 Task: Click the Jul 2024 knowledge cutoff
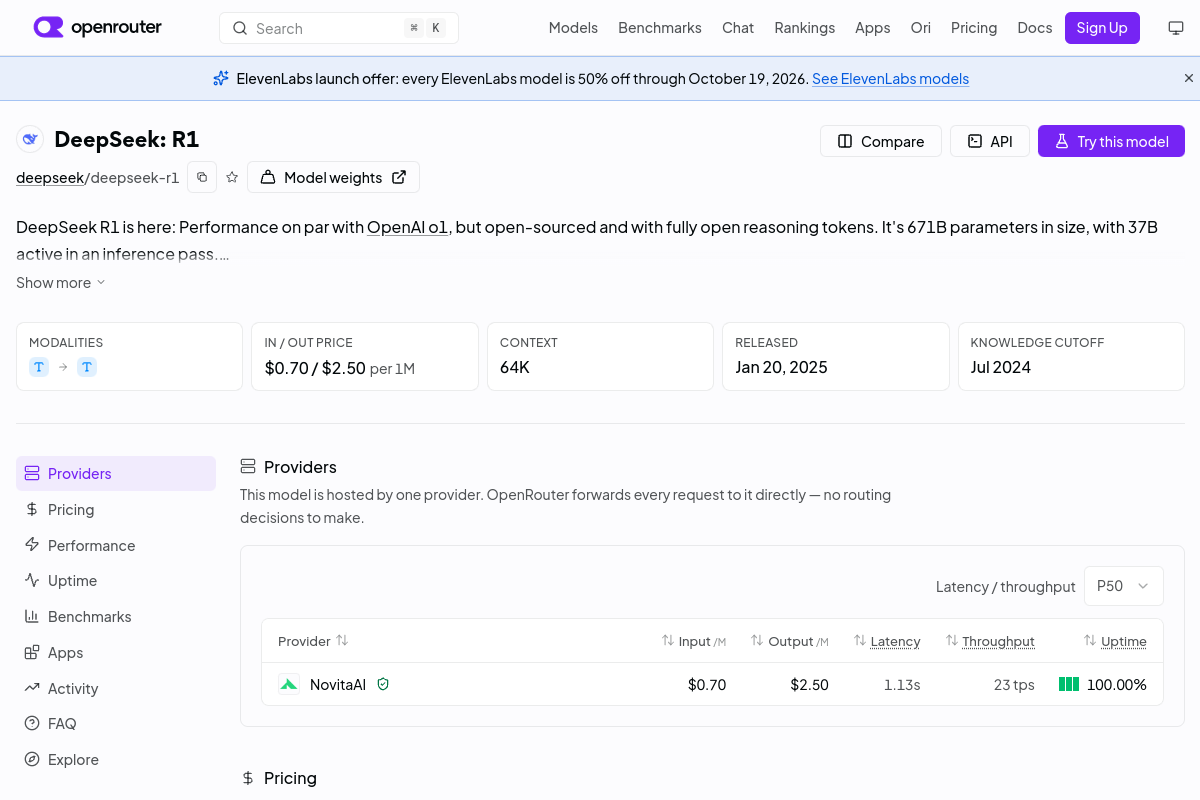pos(1001,367)
